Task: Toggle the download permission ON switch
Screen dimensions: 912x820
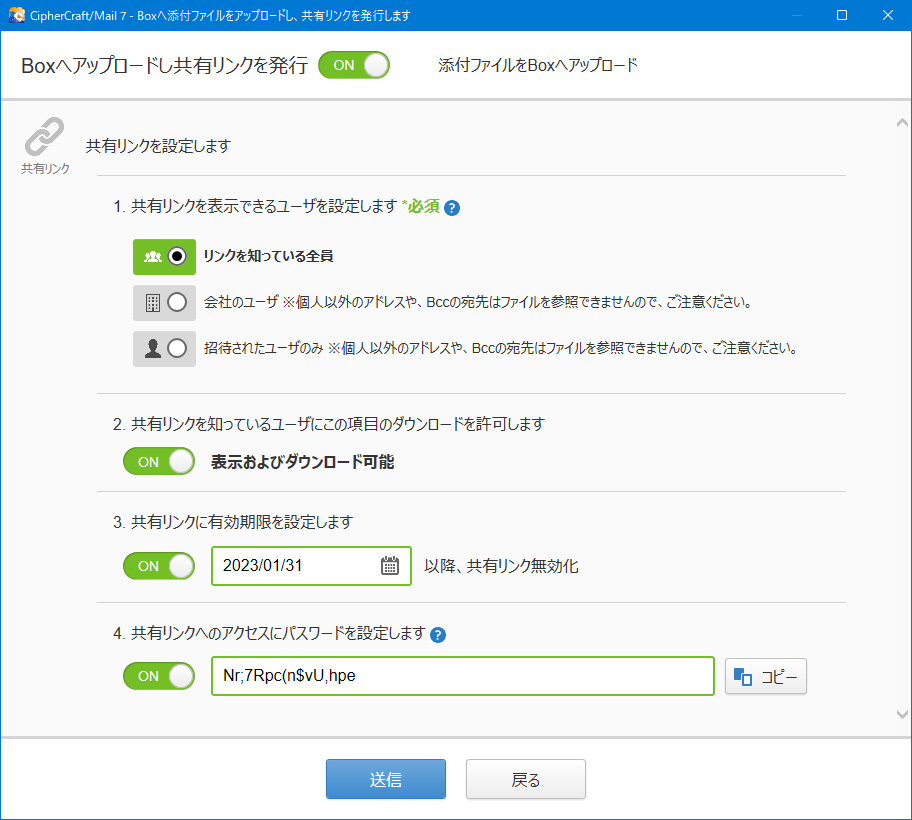Action: pyautogui.click(x=159, y=461)
